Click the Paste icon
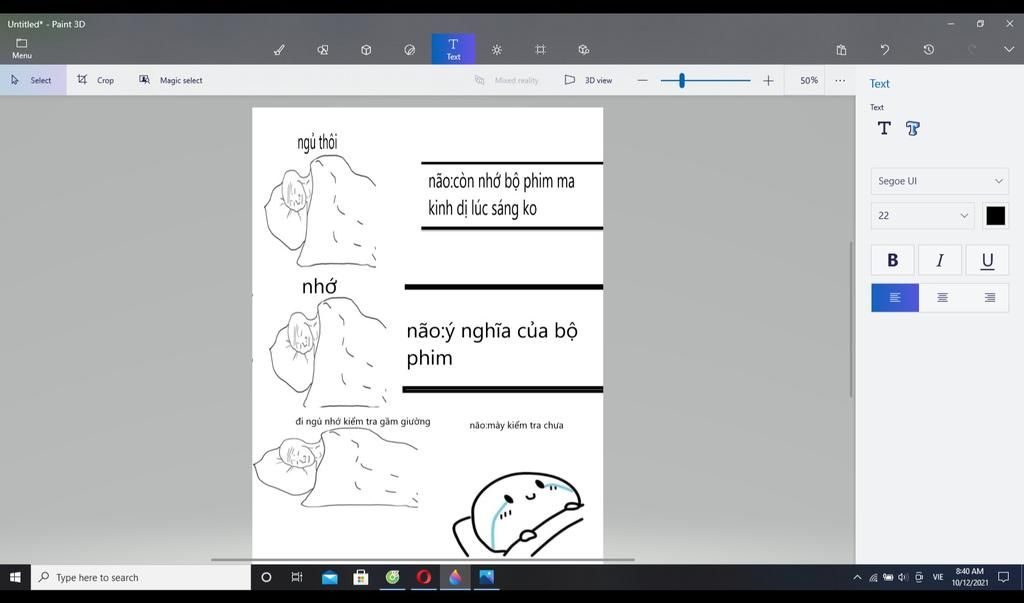Screen dimensions: 1024x603 point(841,50)
